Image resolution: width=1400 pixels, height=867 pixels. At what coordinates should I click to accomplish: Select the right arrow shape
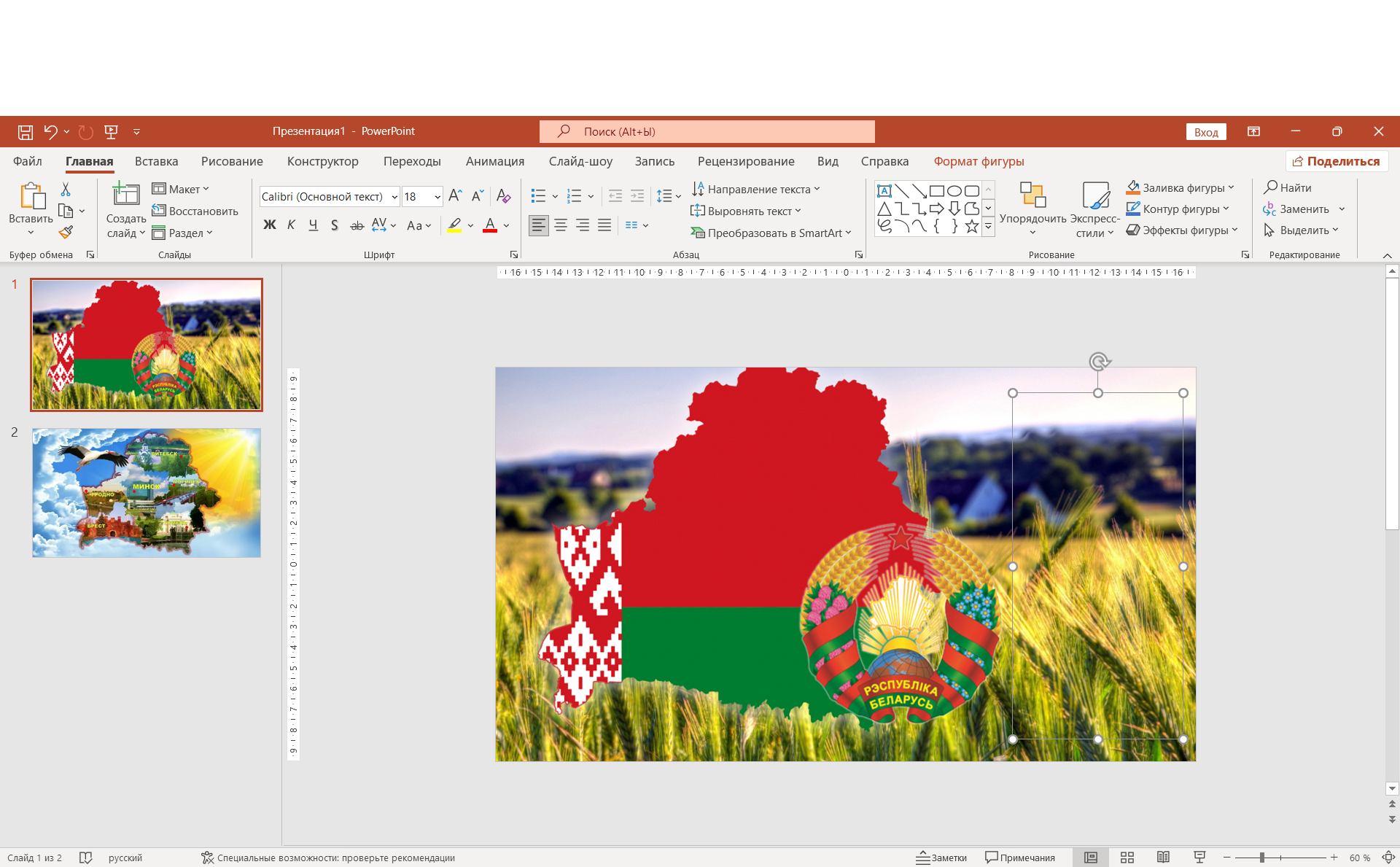[x=937, y=209]
